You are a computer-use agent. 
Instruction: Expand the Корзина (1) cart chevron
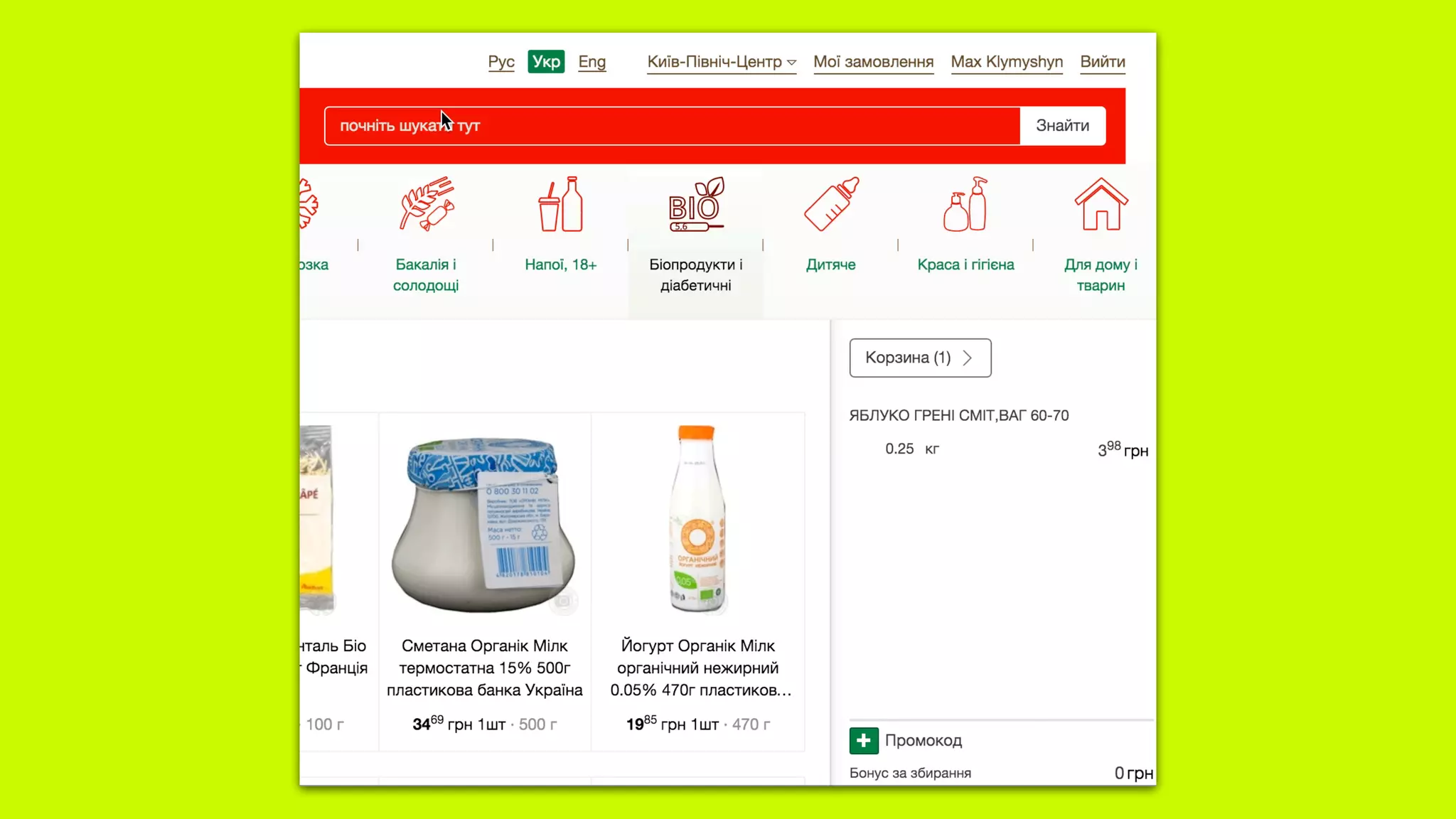(x=968, y=358)
